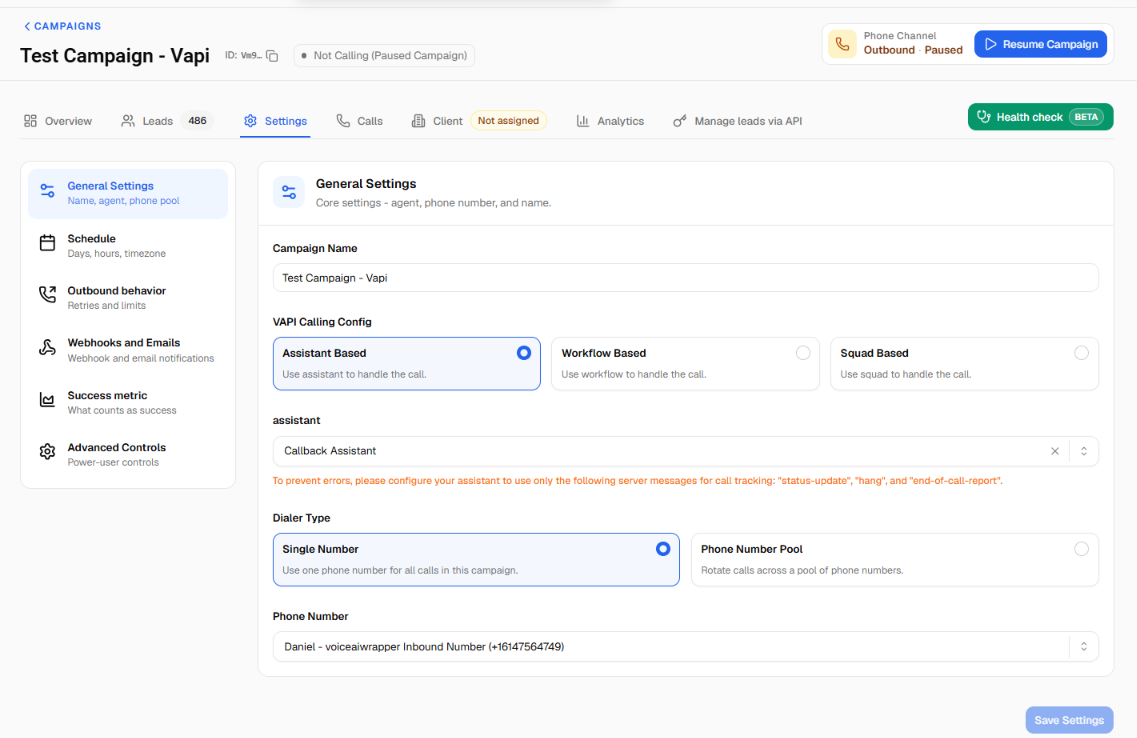Screen dimensions: 1137x738
Task: Click the stethoscope icon in Health check
Action: pyautogui.click(x=983, y=117)
